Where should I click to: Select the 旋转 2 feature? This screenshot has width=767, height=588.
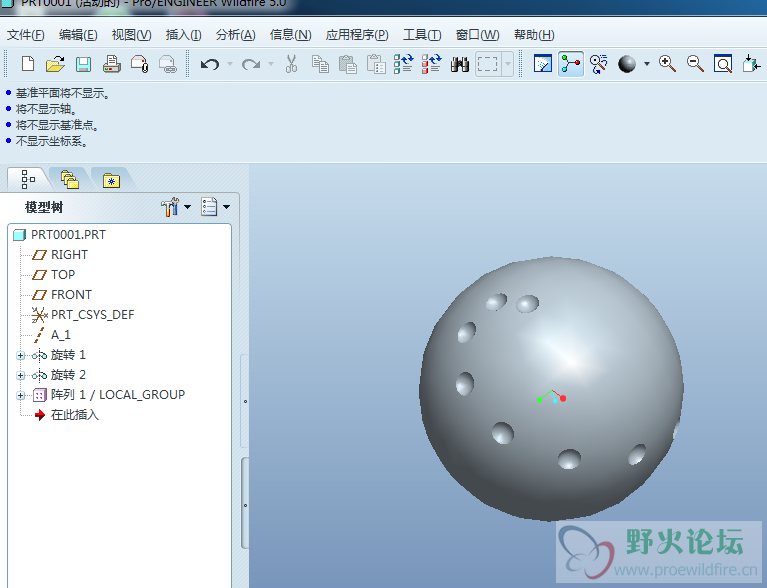click(59, 375)
